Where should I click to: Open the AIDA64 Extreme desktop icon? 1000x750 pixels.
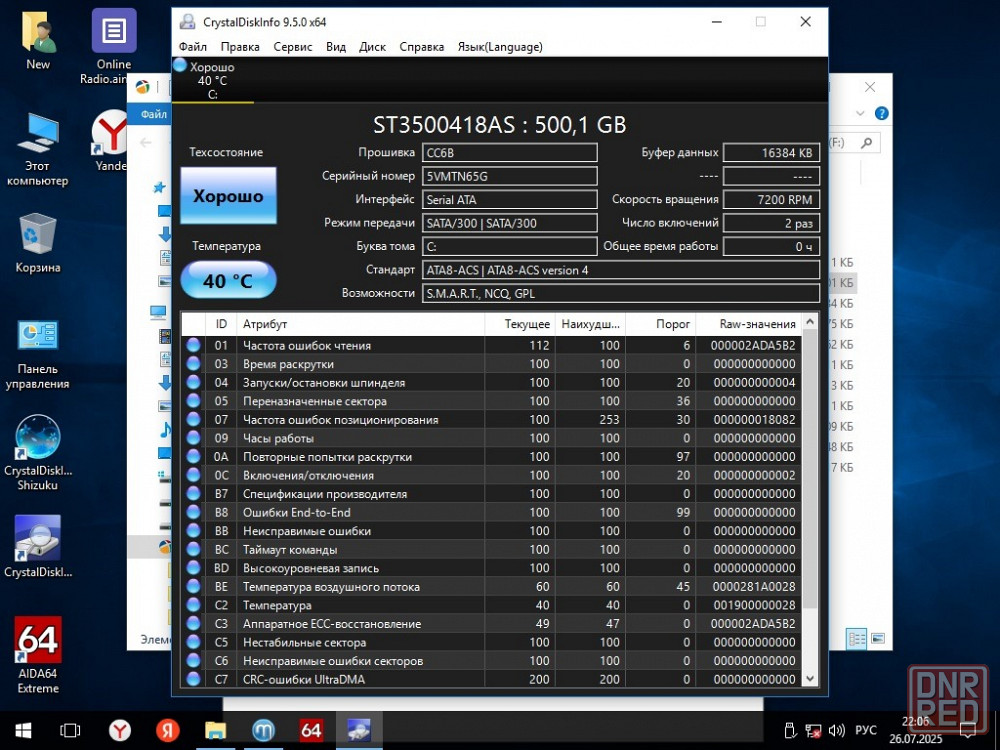point(38,655)
